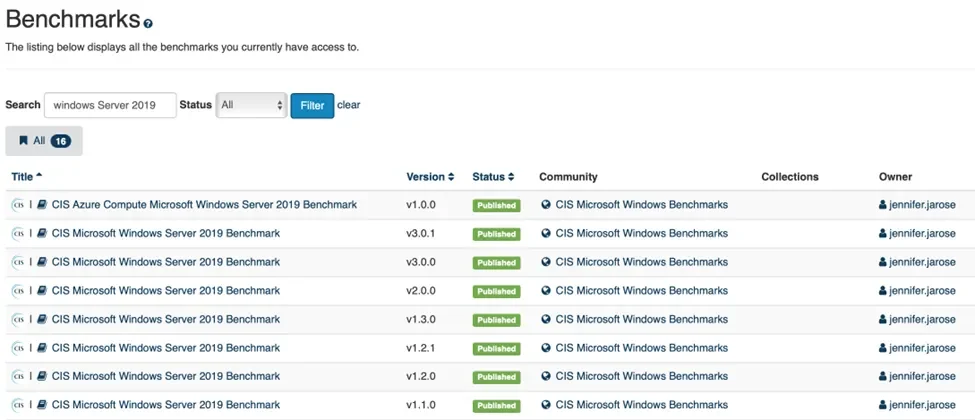Screen dimensions: 975x420
Task: Open CIS Microsoft Windows Benchmarks community in v2.0.0 row
Action: tap(641, 291)
